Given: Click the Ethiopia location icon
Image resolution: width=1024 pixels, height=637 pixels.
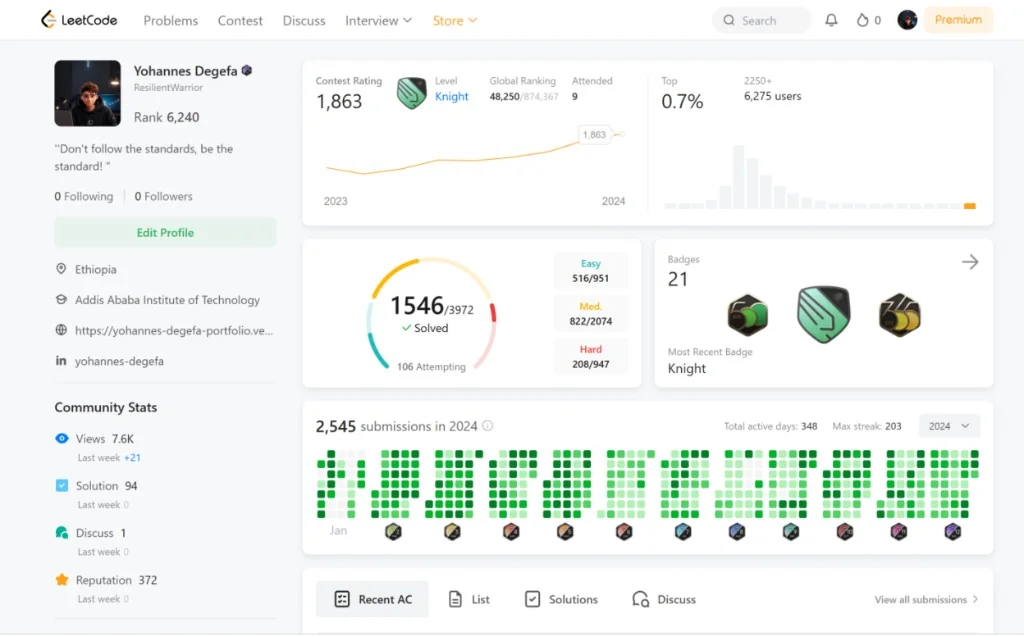Looking at the screenshot, I should 61,269.
